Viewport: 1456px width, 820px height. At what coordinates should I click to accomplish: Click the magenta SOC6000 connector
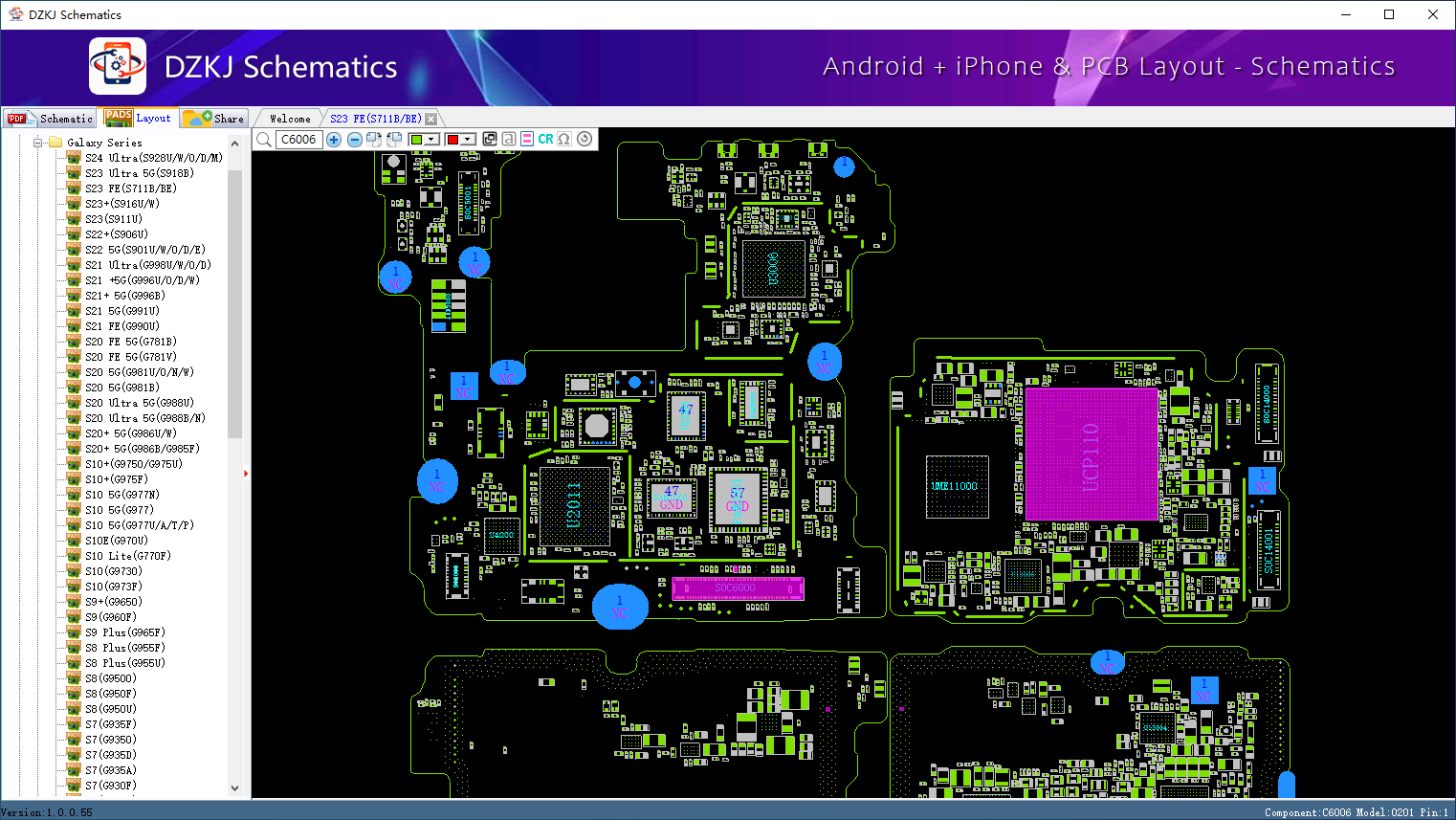[x=737, y=587]
